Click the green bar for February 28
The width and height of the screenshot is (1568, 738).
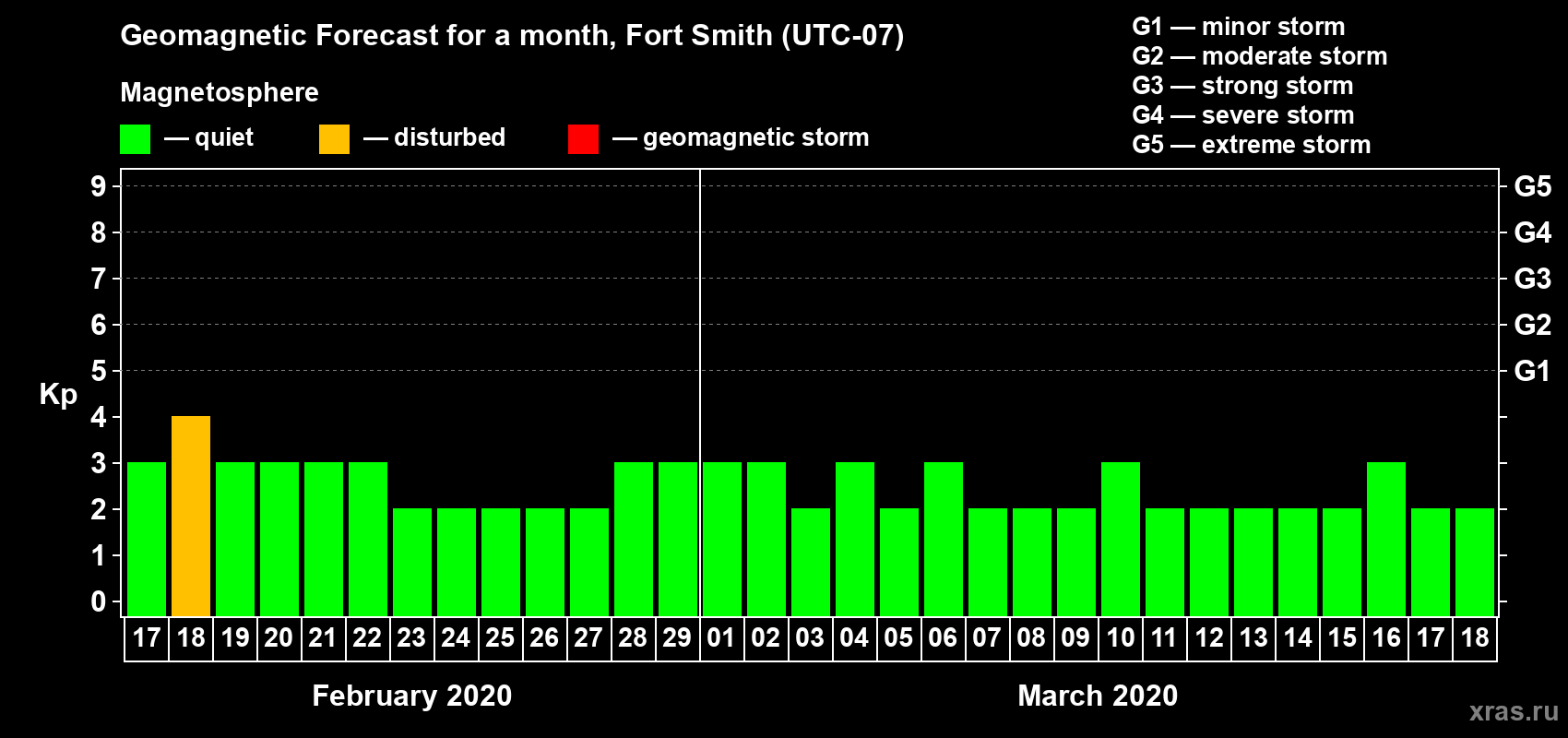(x=634, y=539)
